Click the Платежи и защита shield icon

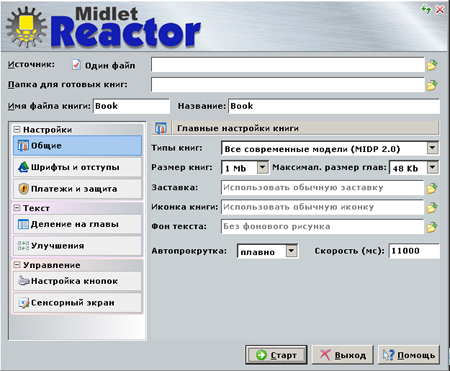click(23, 189)
